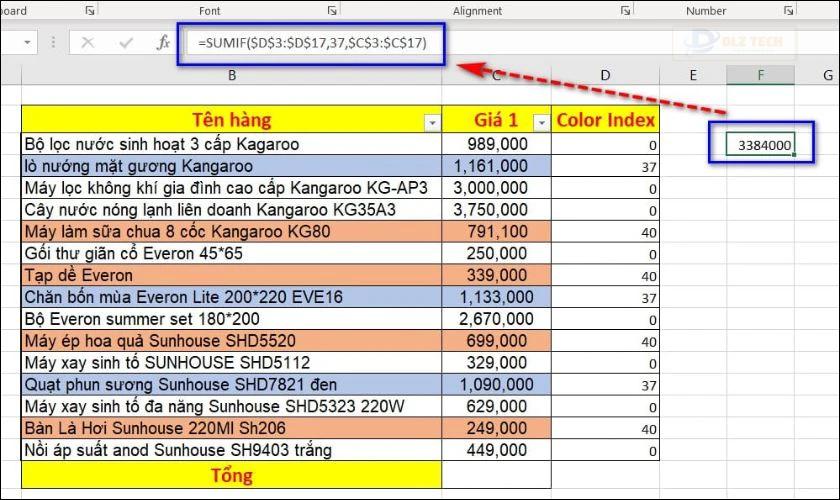Select price cell 329,000
The width and height of the screenshot is (840, 500).
click(x=497, y=363)
